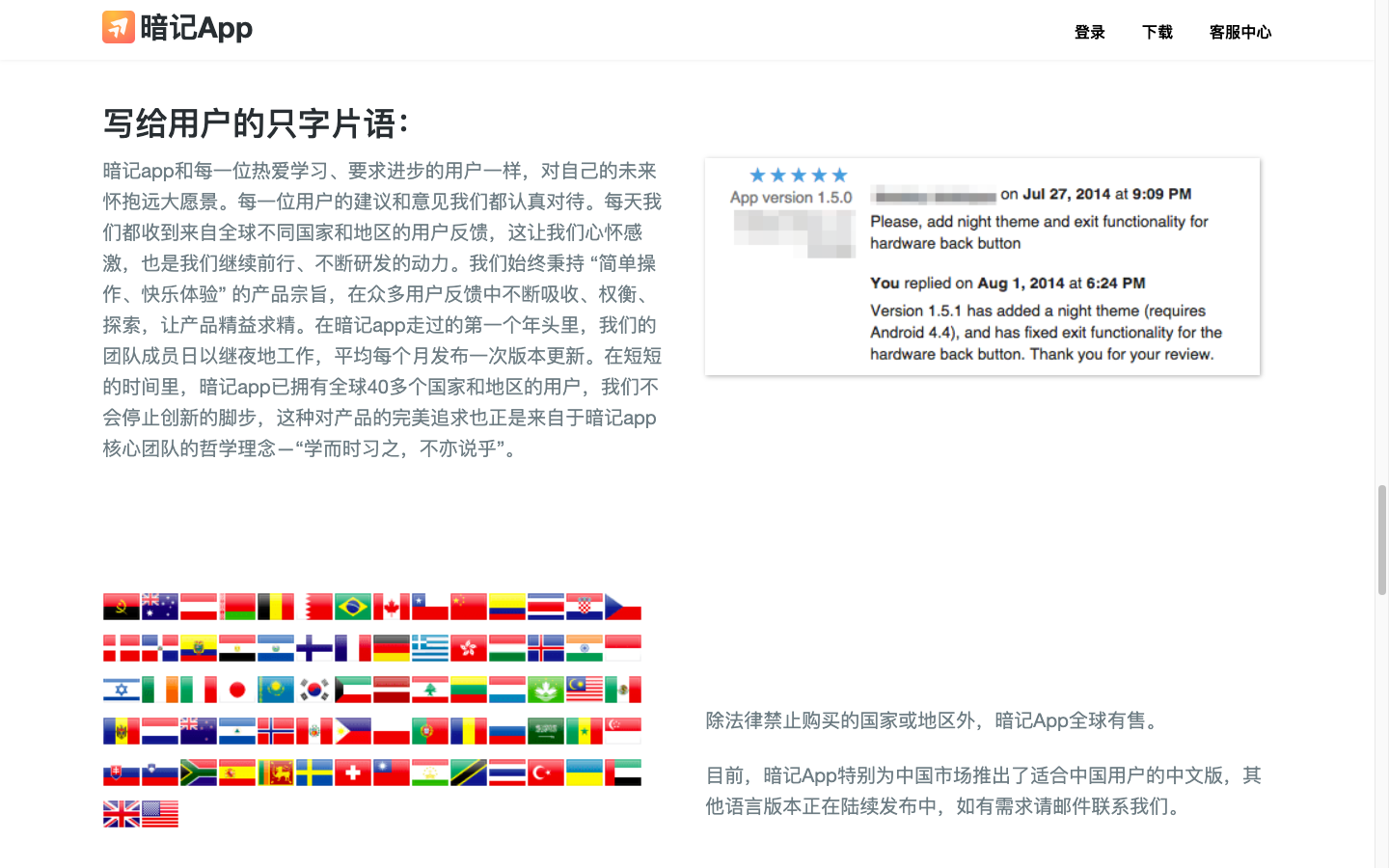
Task: Click 'App version 1.5.0' in the review
Action: point(791,197)
